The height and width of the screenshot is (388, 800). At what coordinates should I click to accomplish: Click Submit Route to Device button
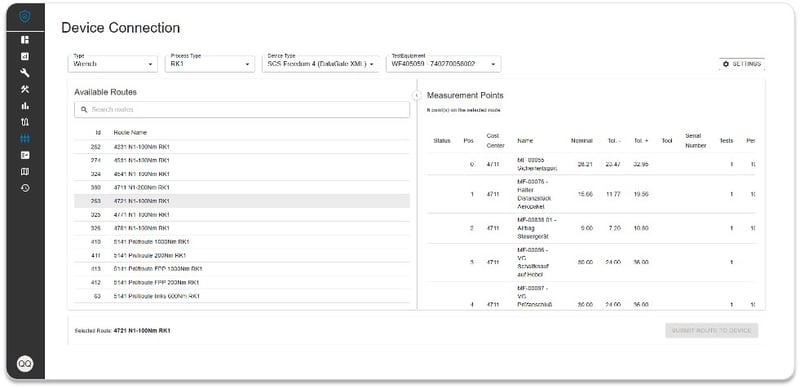(x=711, y=330)
